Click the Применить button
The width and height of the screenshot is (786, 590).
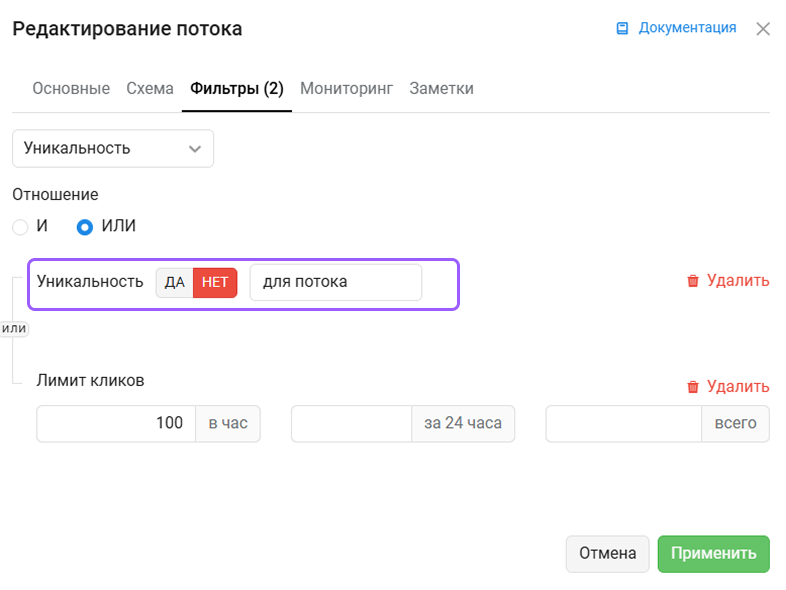[x=713, y=553]
